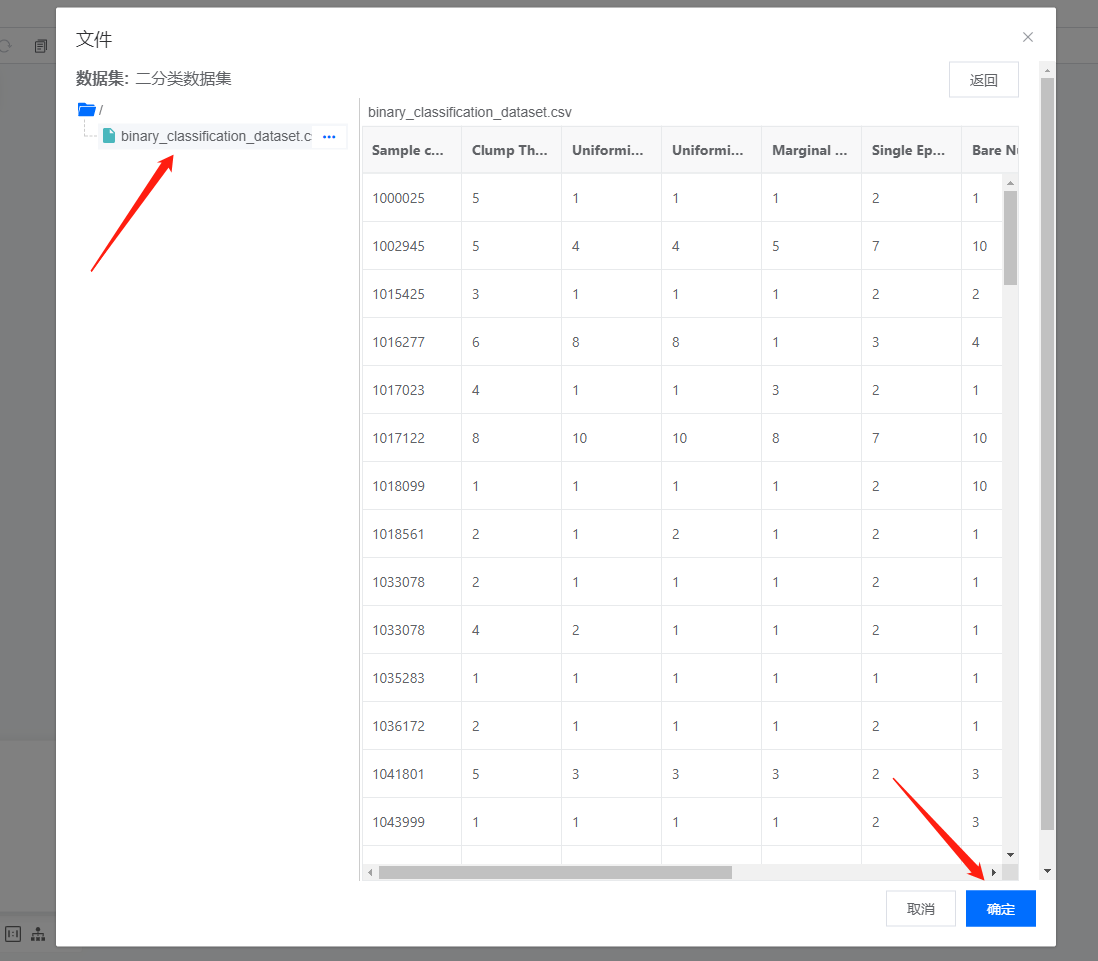The width and height of the screenshot is (1098, 961).
Task: Click the right arrow of horizontal scrollbar
Action: (994, 872)
